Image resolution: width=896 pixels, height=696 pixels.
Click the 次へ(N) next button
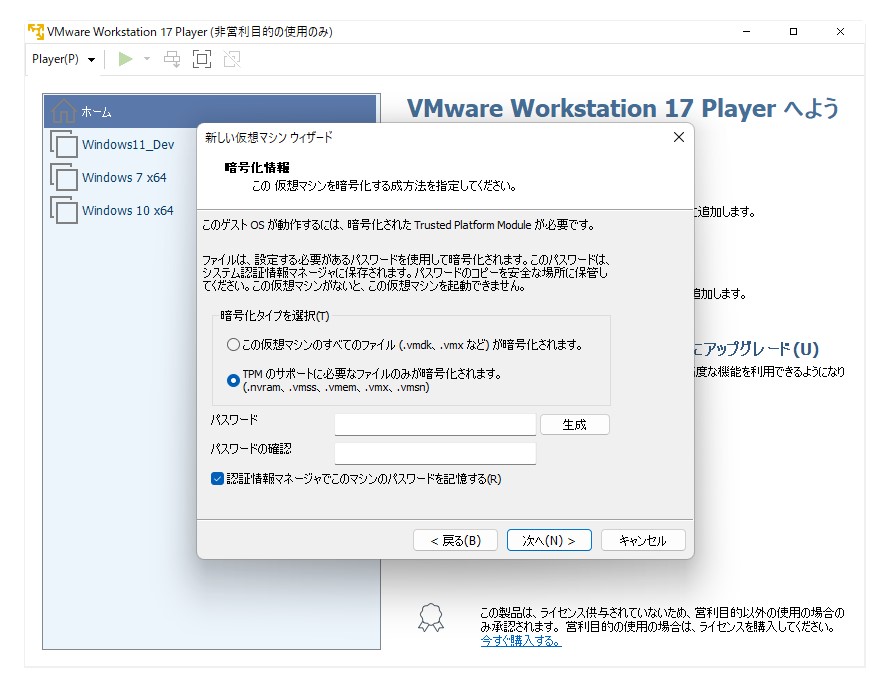click(549, 539)
